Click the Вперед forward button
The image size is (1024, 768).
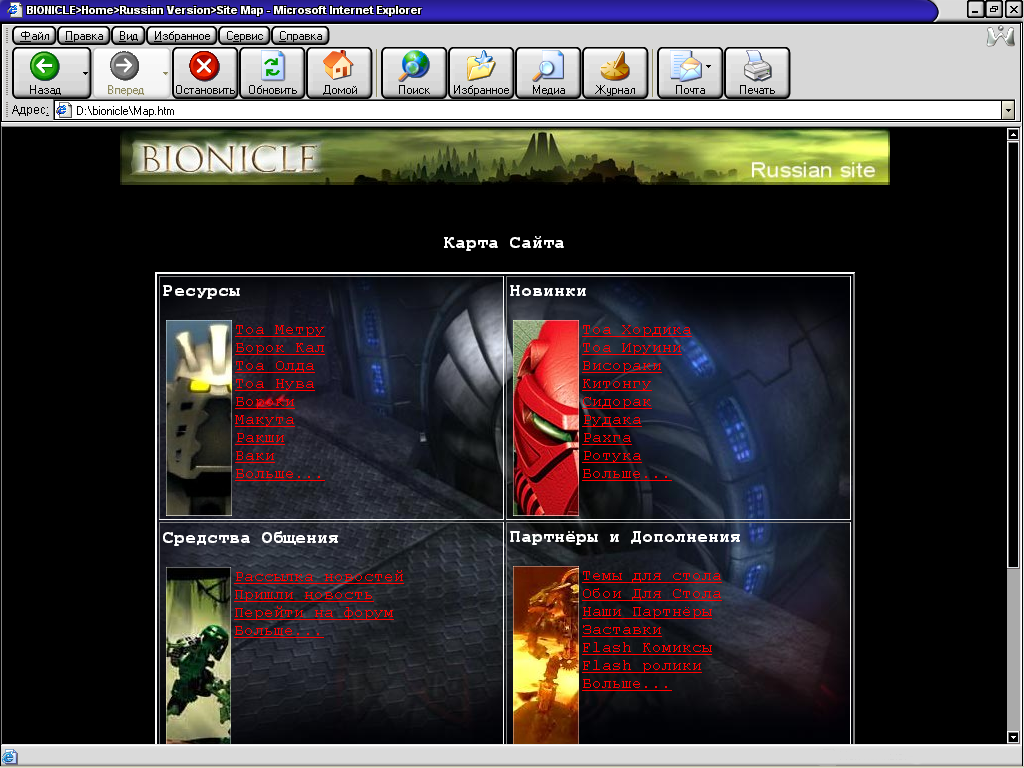click(125, 73)
